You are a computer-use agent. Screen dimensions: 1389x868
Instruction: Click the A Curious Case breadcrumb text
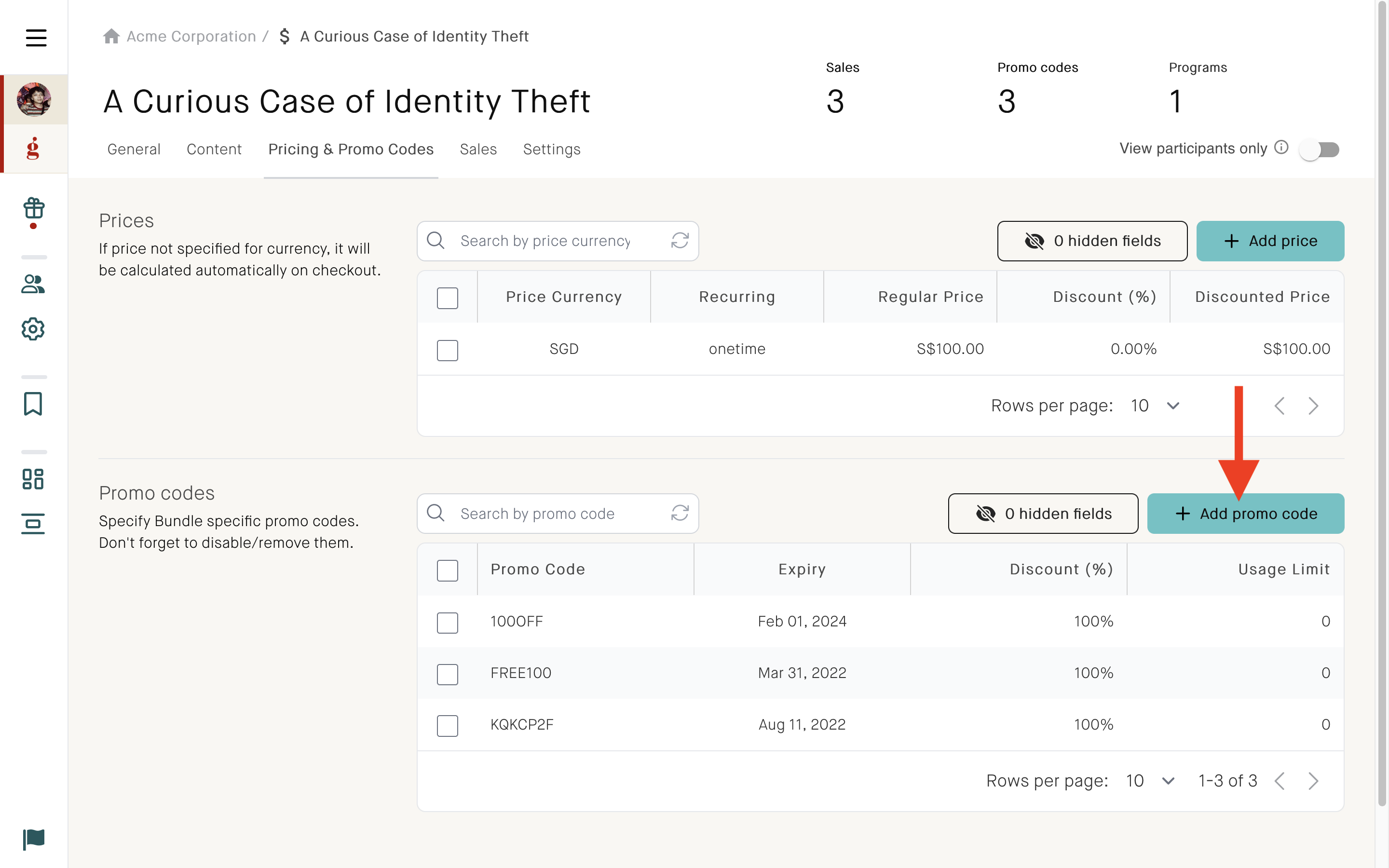tap(414, 36)
